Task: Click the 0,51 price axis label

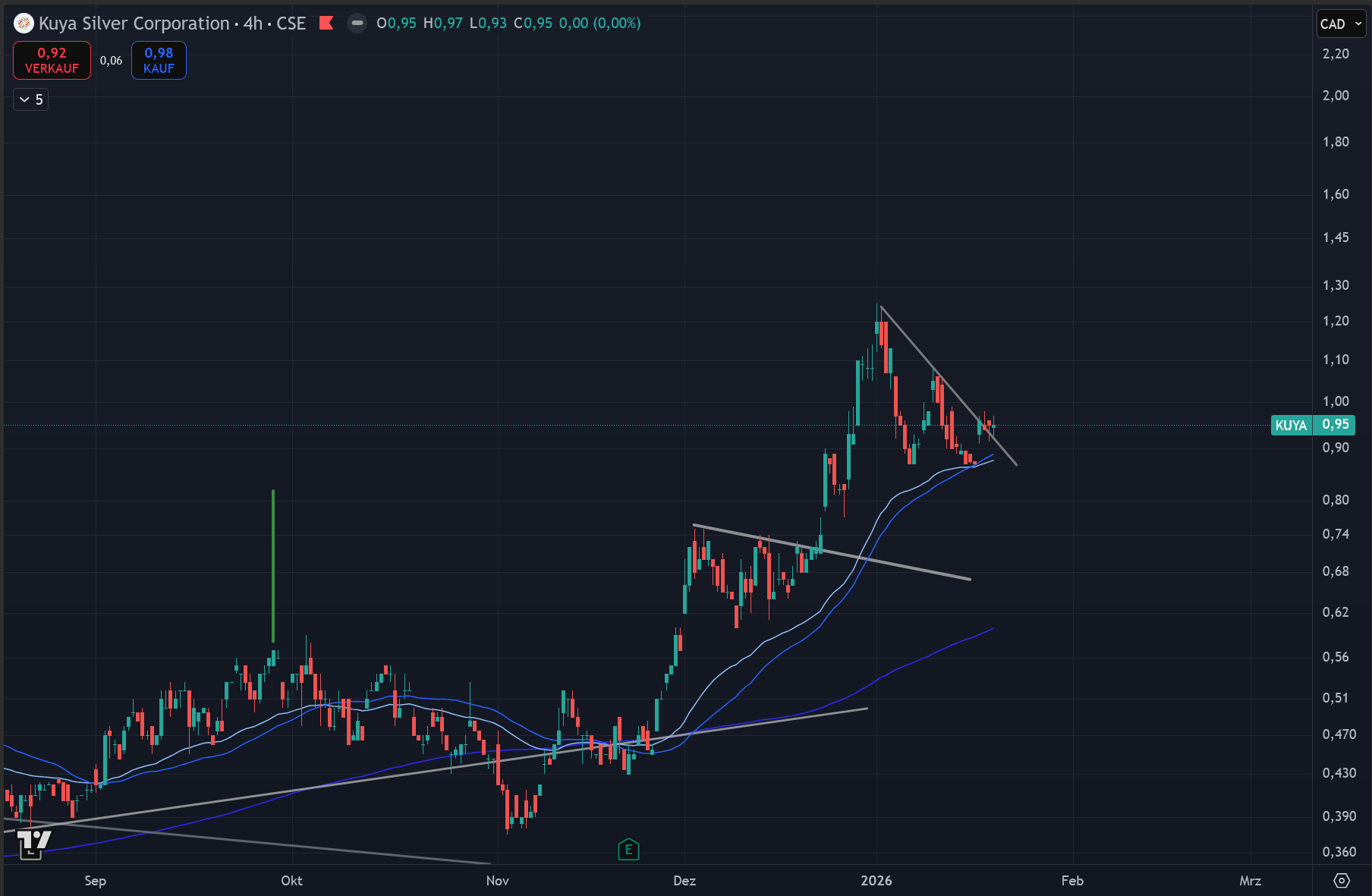Action: (x=1336, y=698)
